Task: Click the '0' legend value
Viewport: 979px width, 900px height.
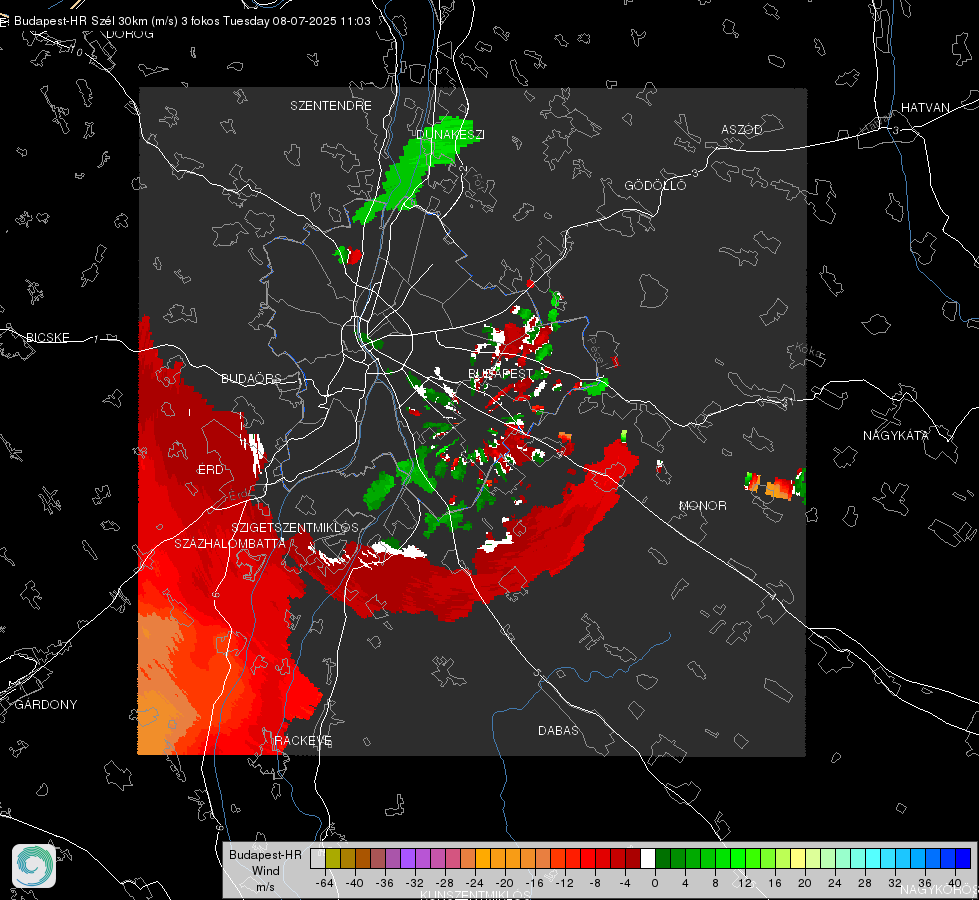Action: 655,883
